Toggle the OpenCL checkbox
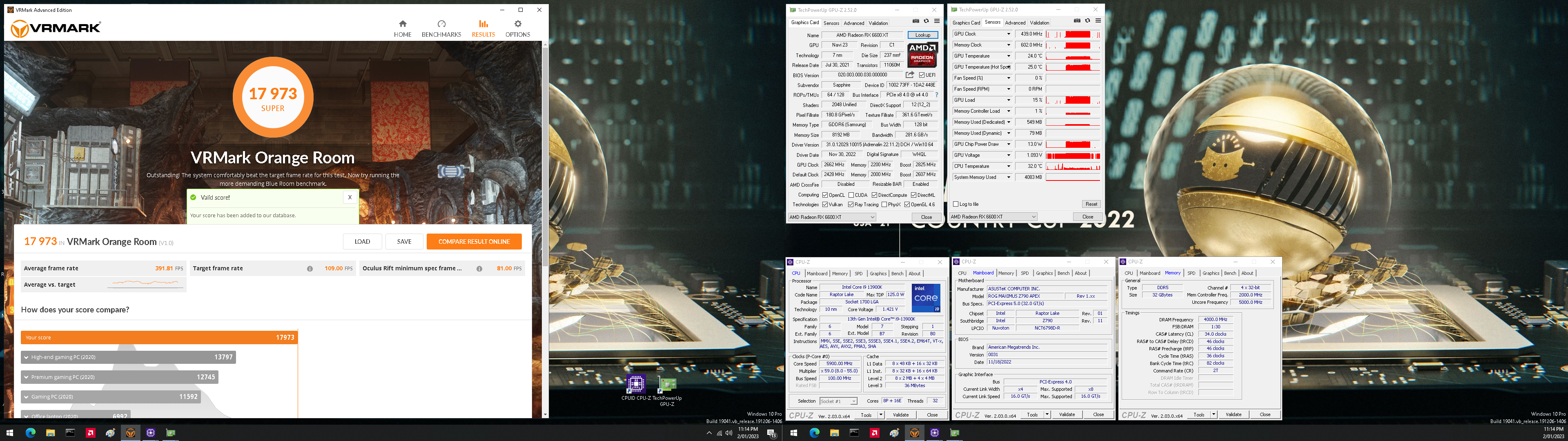The width and height of the screenshot is (1568, 441). (825, 195)
